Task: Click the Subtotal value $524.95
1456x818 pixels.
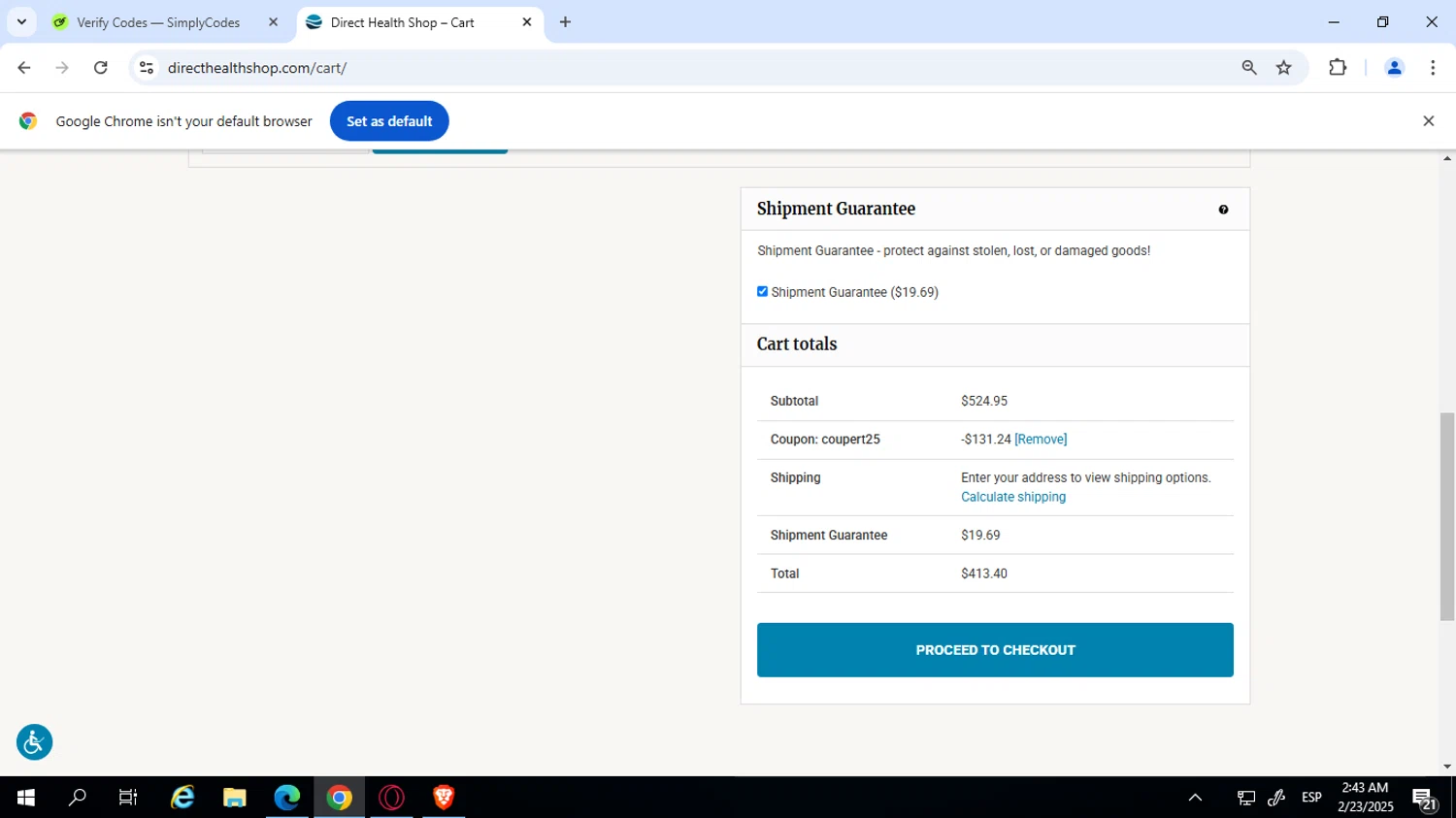Action: [984, 401]
